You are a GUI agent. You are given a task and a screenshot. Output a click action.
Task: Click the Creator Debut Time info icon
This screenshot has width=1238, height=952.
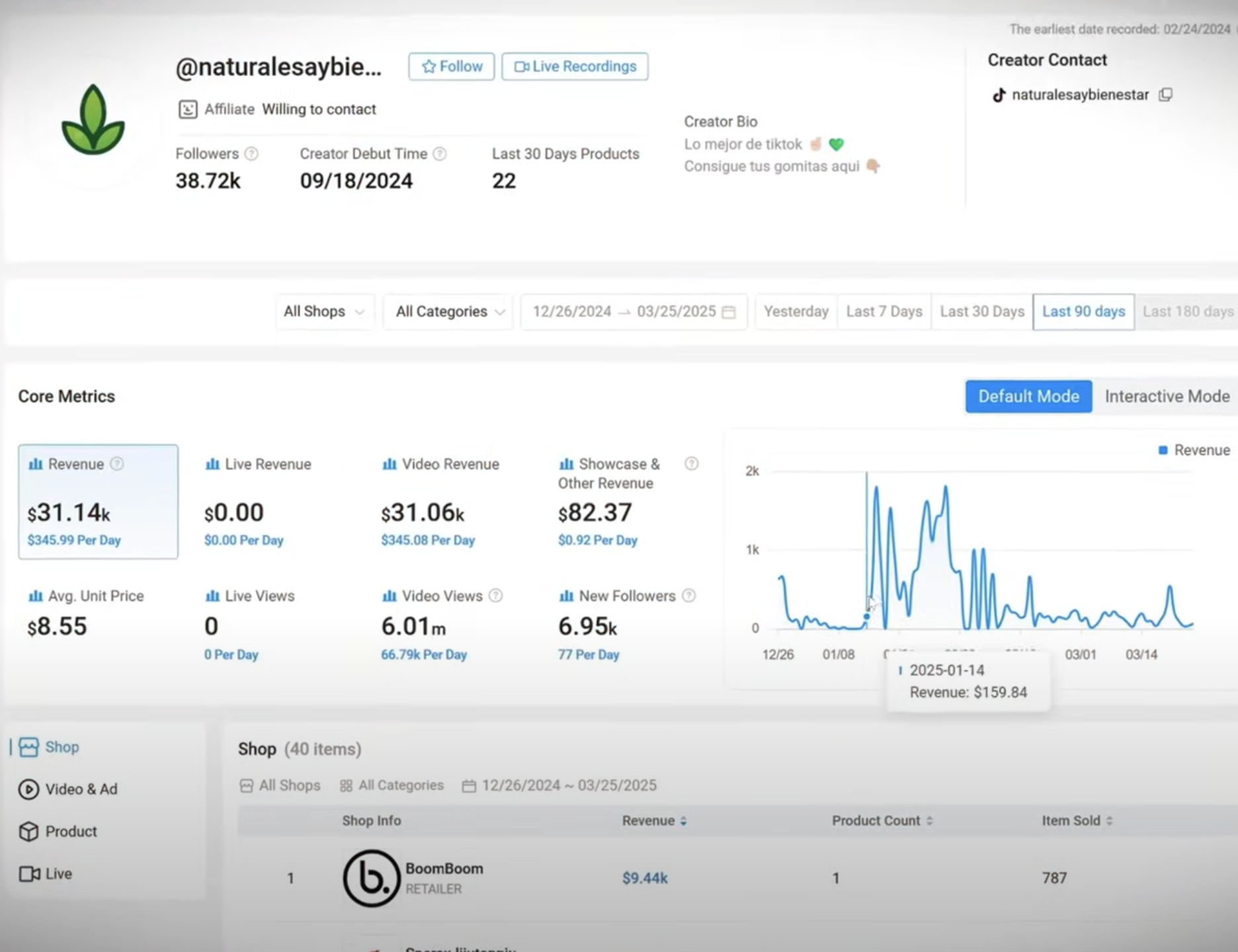(440, 154)
